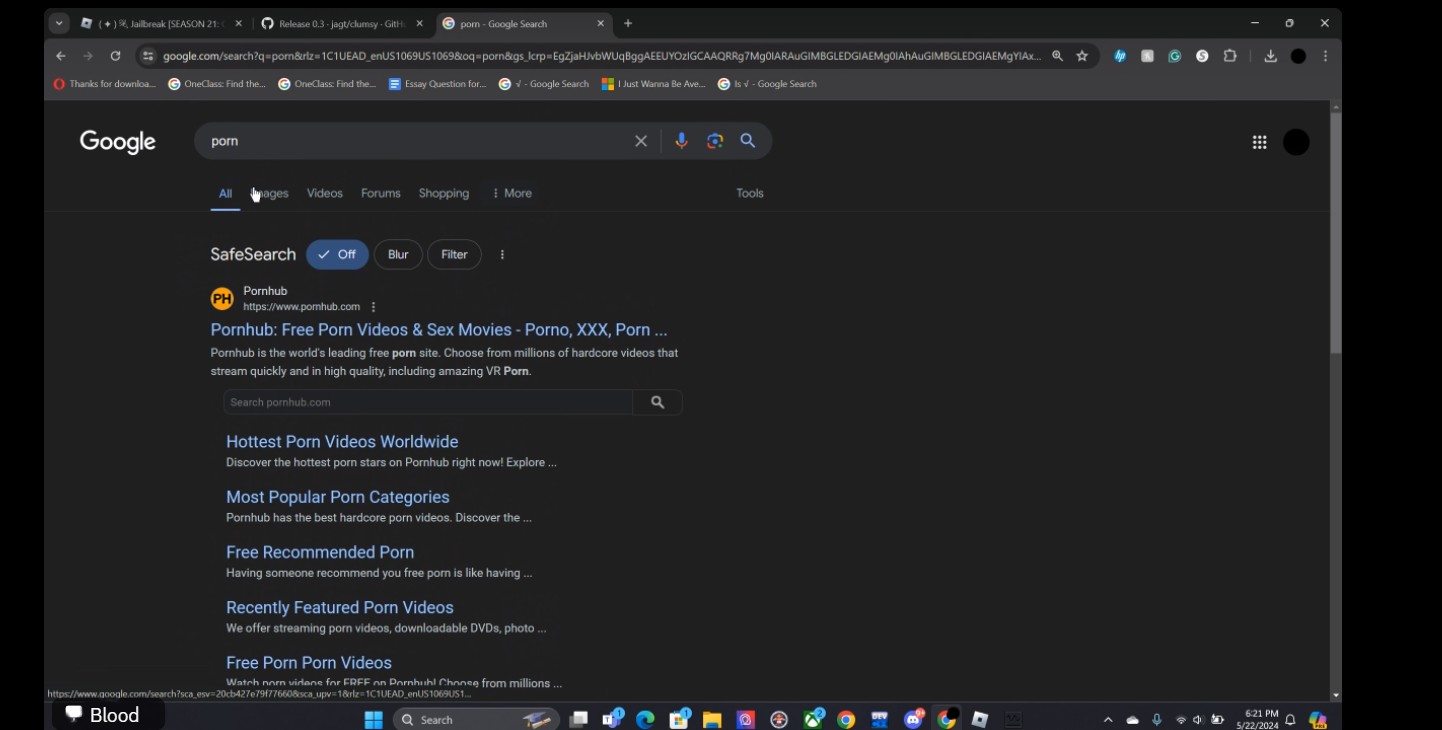
Task: Show hidden system tray icons
Action: tap(1107, 720)
